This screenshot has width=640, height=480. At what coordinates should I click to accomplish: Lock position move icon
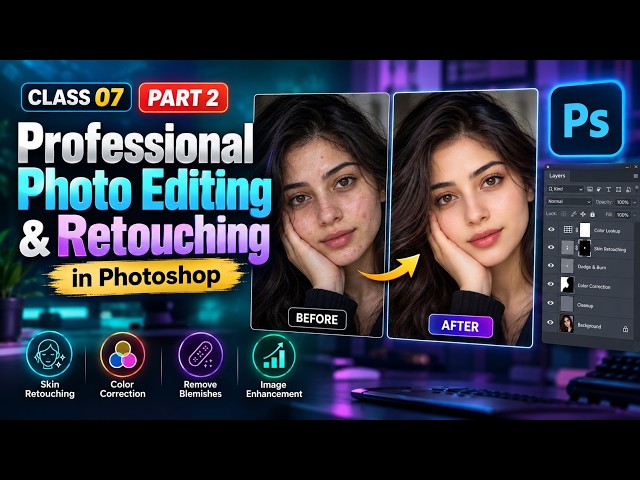[x=583, y=214]
